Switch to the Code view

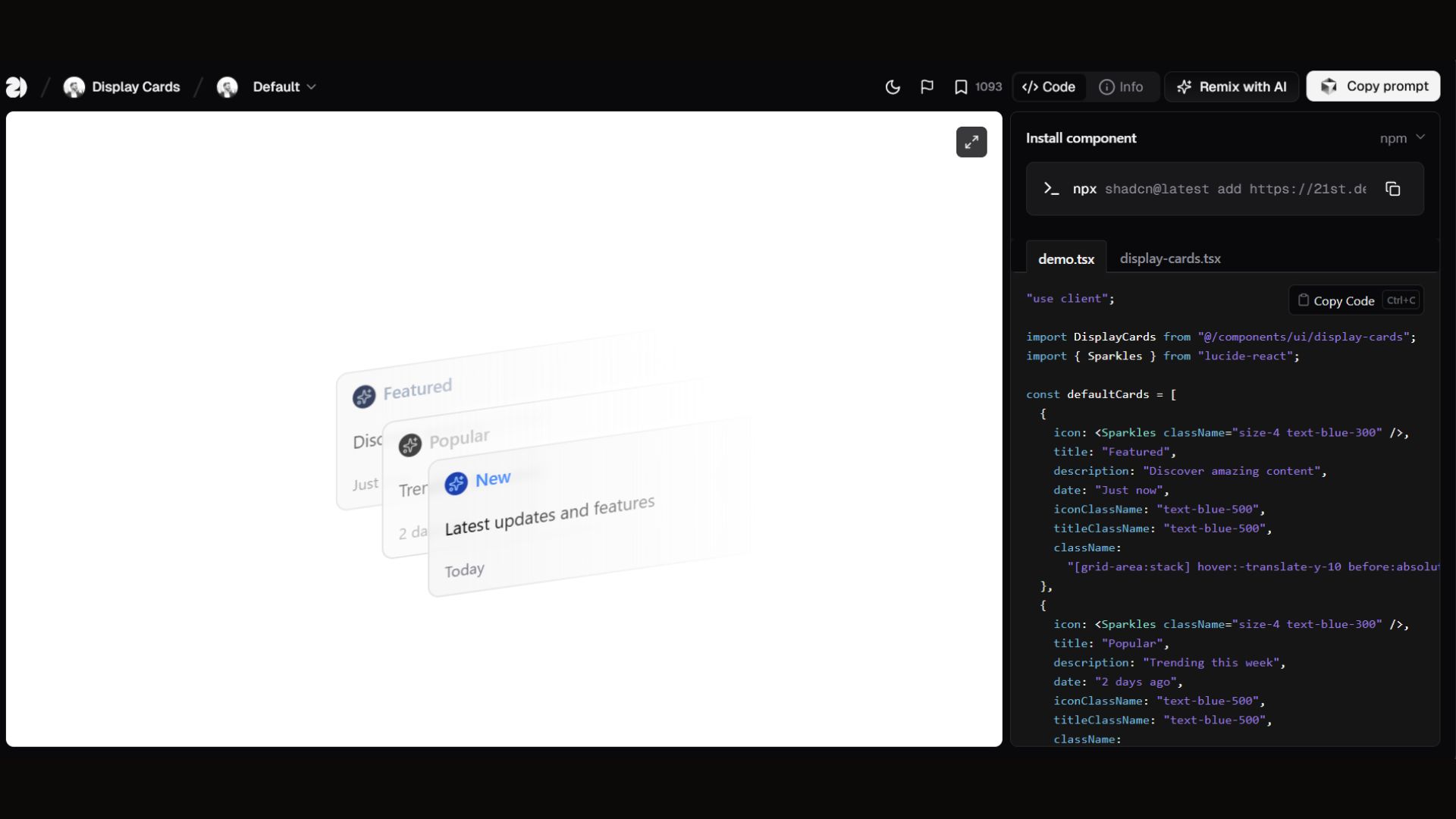pyautogui.click(x=1049, y=87)
